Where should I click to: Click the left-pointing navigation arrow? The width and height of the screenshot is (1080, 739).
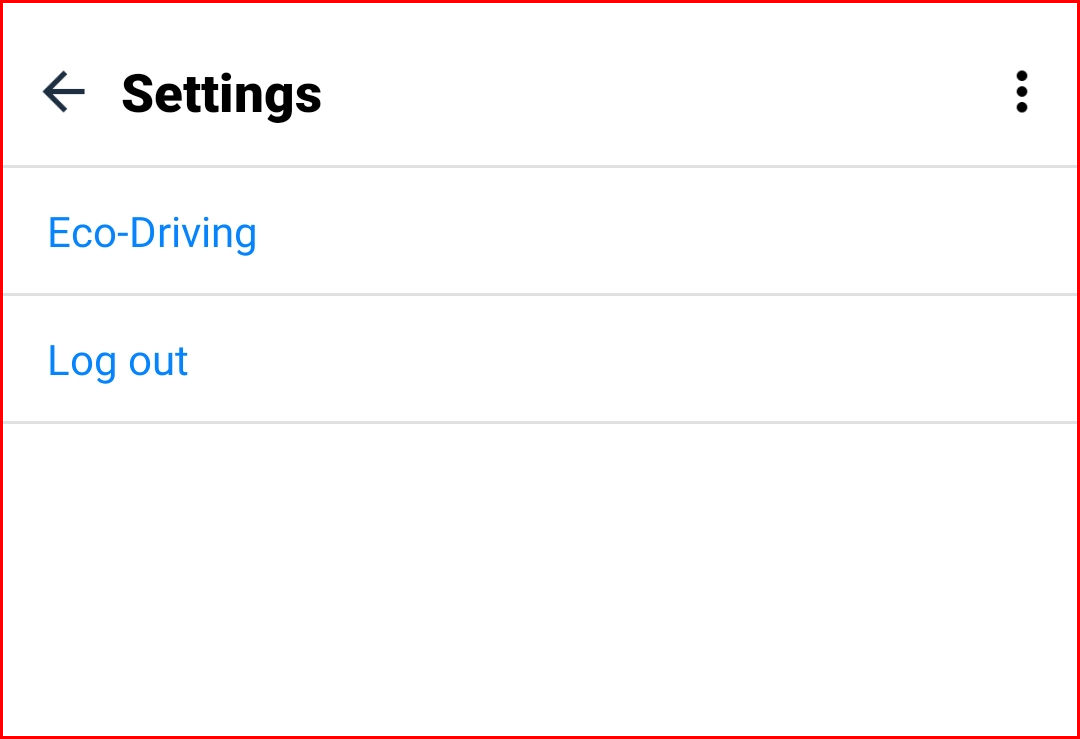pos(64,92)
